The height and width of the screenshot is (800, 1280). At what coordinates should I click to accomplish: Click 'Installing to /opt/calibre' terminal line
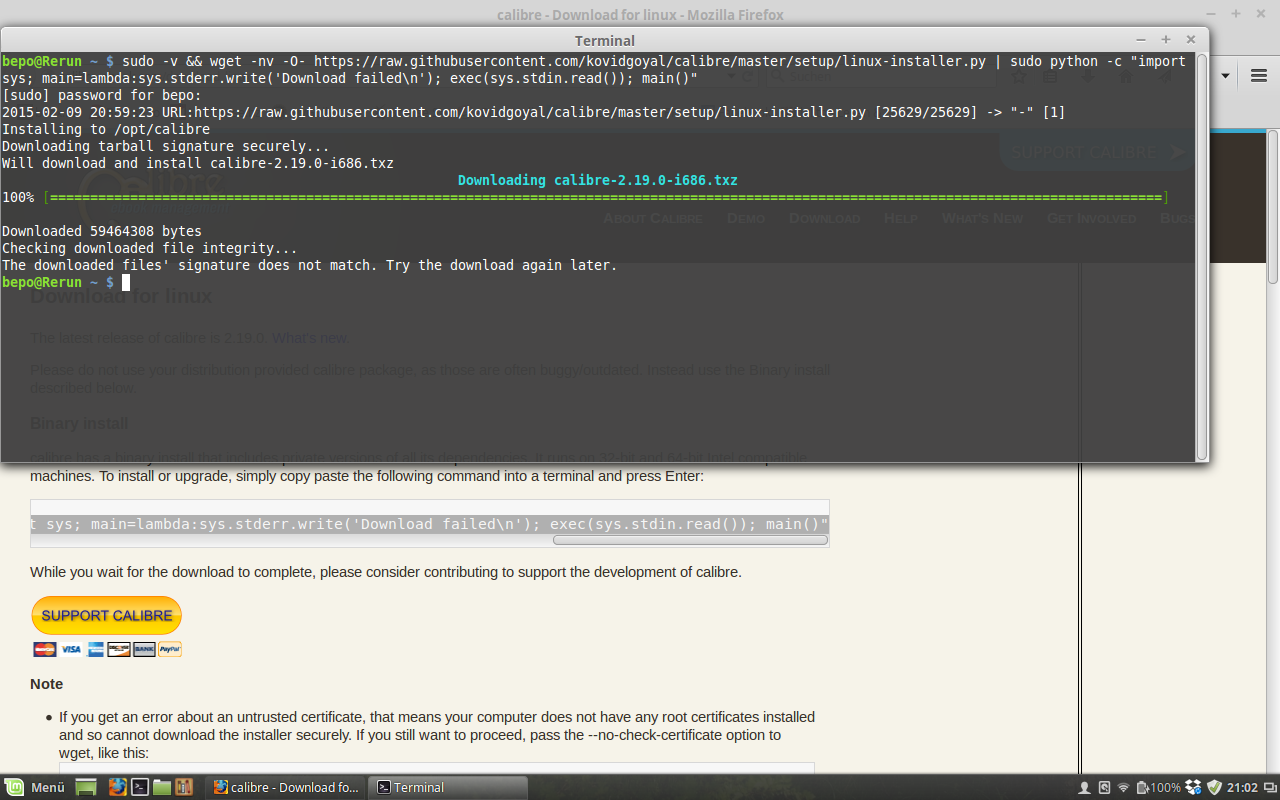(x=106, y=129)
